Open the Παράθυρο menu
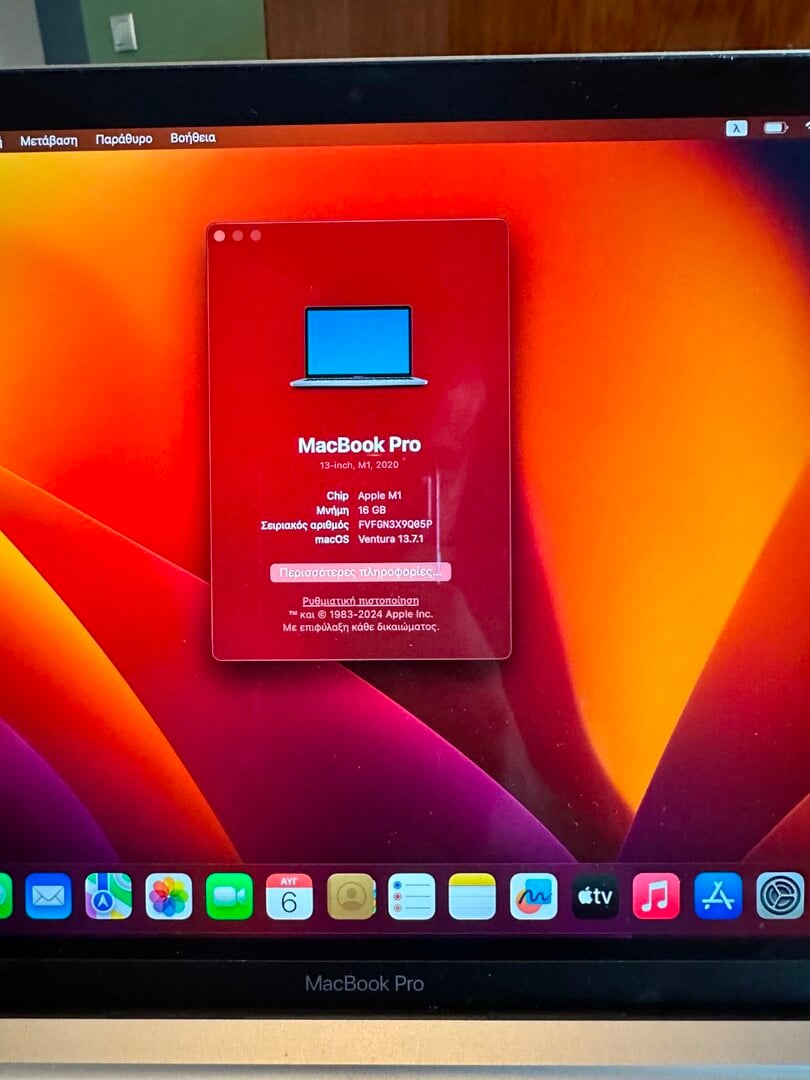810x1080 pixels. [x=124, y=139]
